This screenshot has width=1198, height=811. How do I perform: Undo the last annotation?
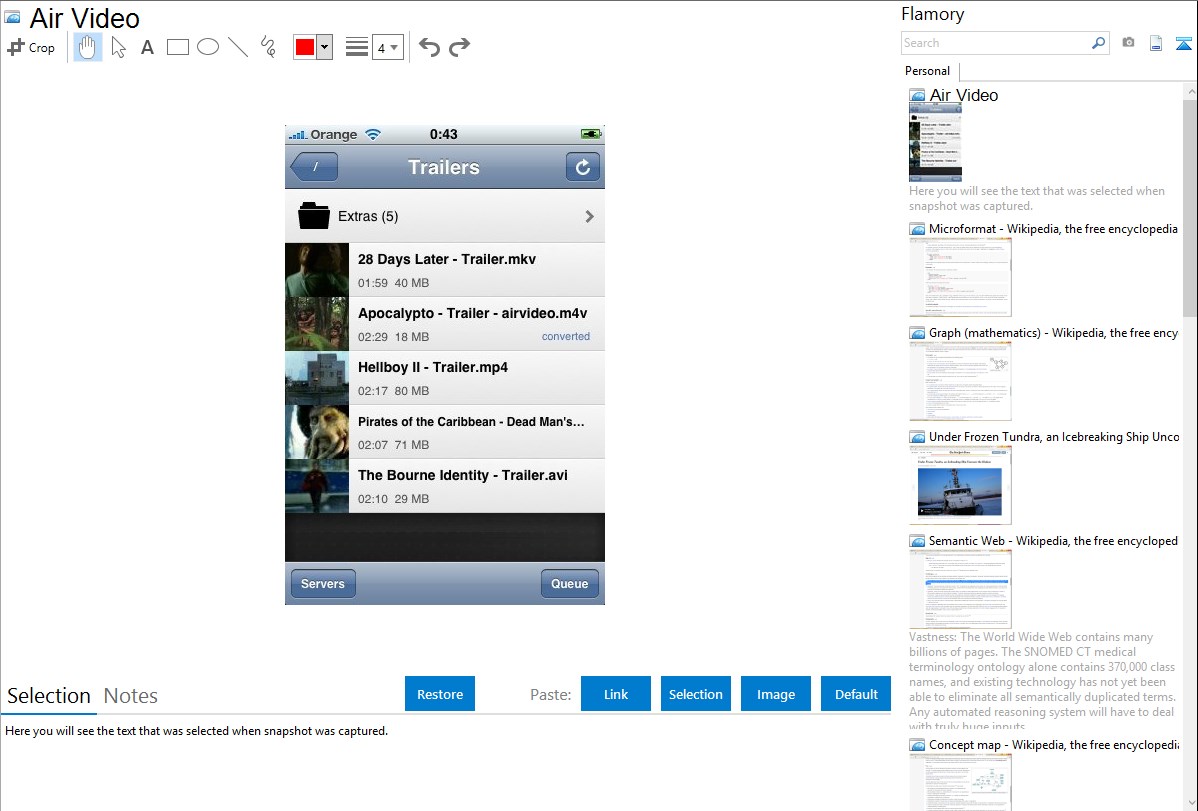(429, 47)
